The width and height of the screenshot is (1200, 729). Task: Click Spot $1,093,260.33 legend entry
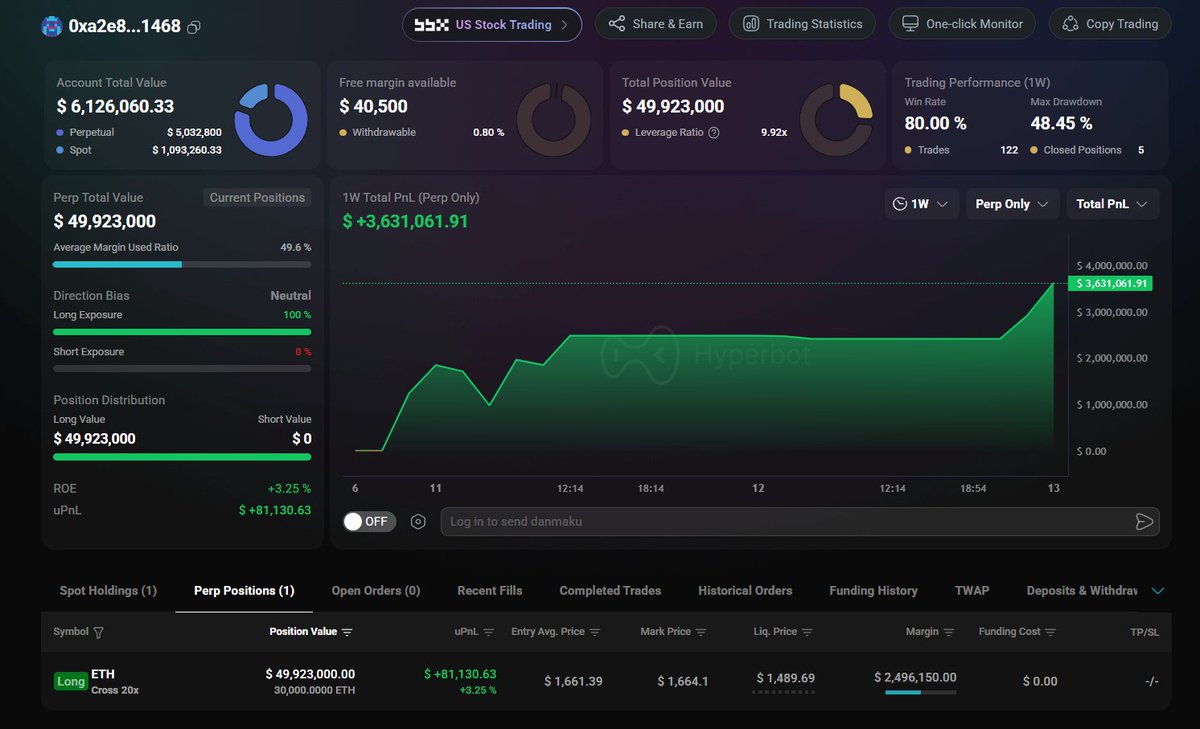click(x=139, y=150)
